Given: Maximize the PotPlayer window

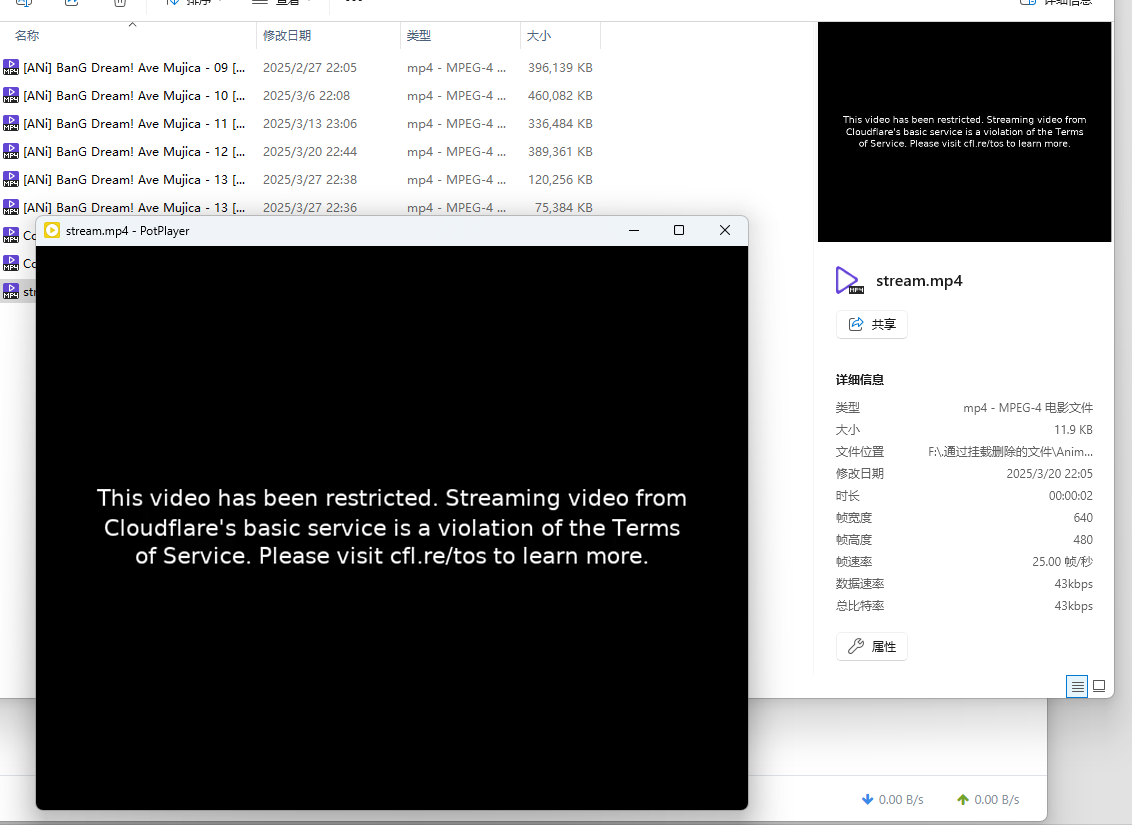Looking at the screenshot, I should (x=679, y=230).
